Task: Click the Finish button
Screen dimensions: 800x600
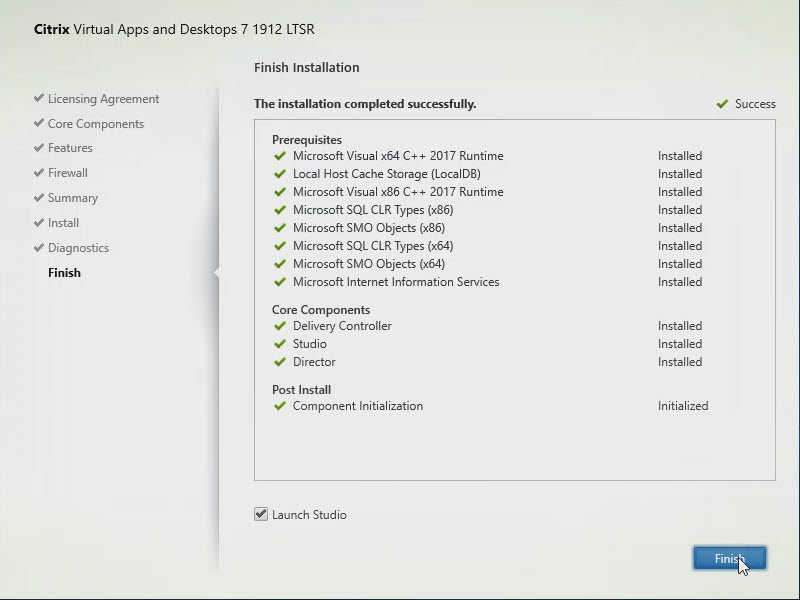Action: click(x=730, y=558)
